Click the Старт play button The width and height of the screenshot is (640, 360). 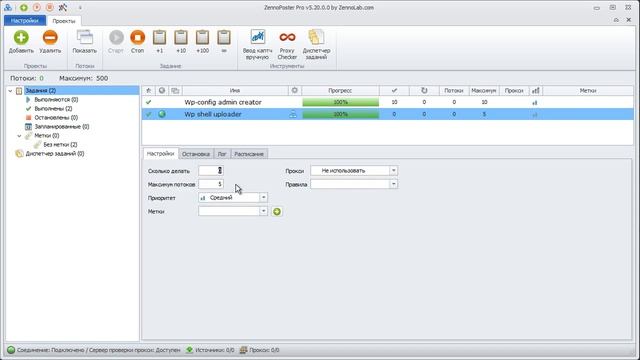(x=116, y=38)
